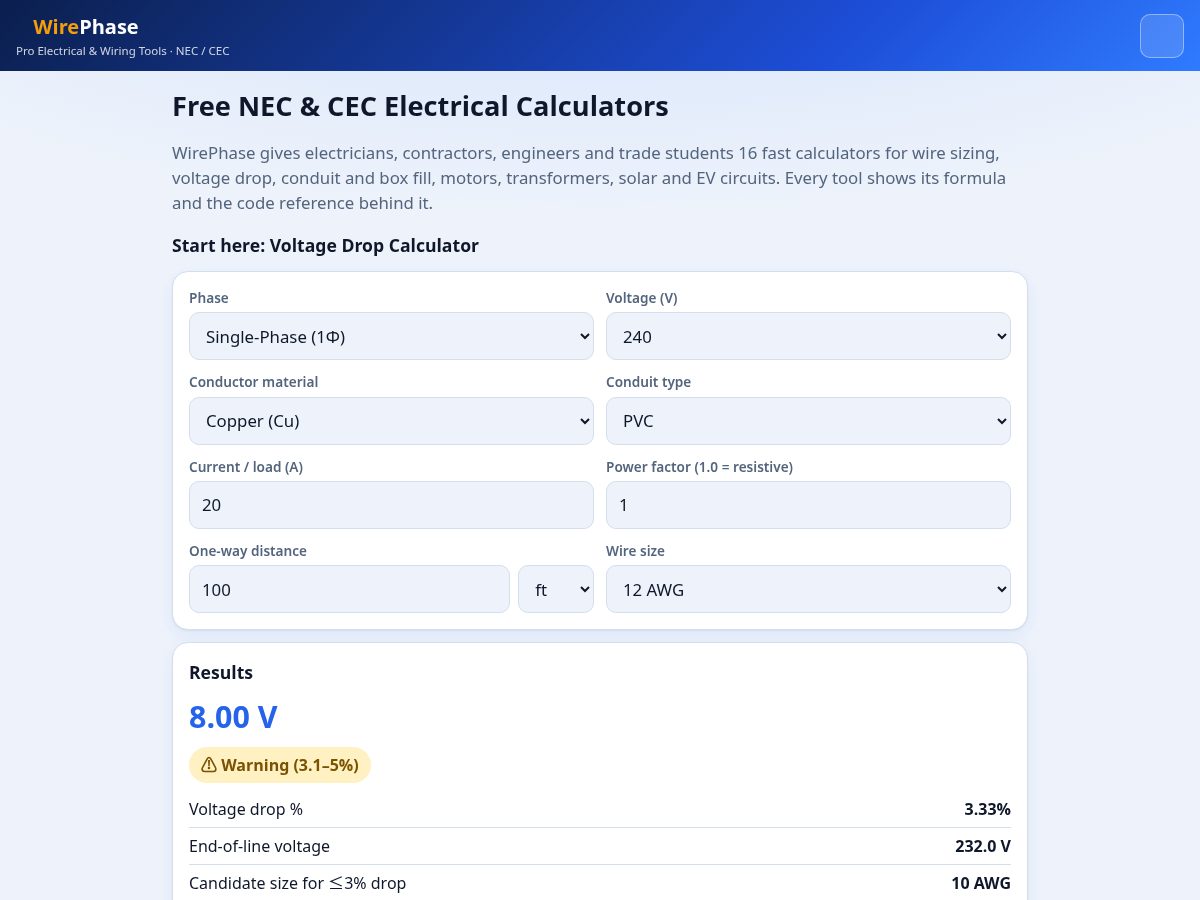Click the WirePhase logo
The width and height of the screenshot is (1200, 900).
86,27
